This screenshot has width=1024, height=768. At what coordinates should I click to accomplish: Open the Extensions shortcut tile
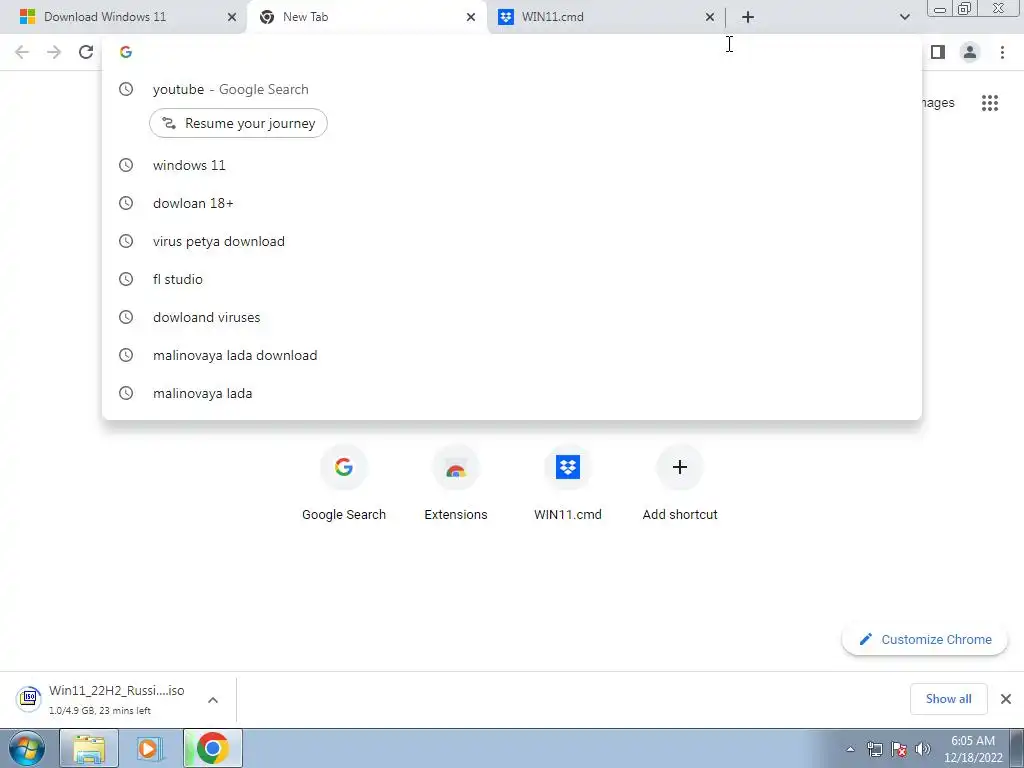[456, 483]
